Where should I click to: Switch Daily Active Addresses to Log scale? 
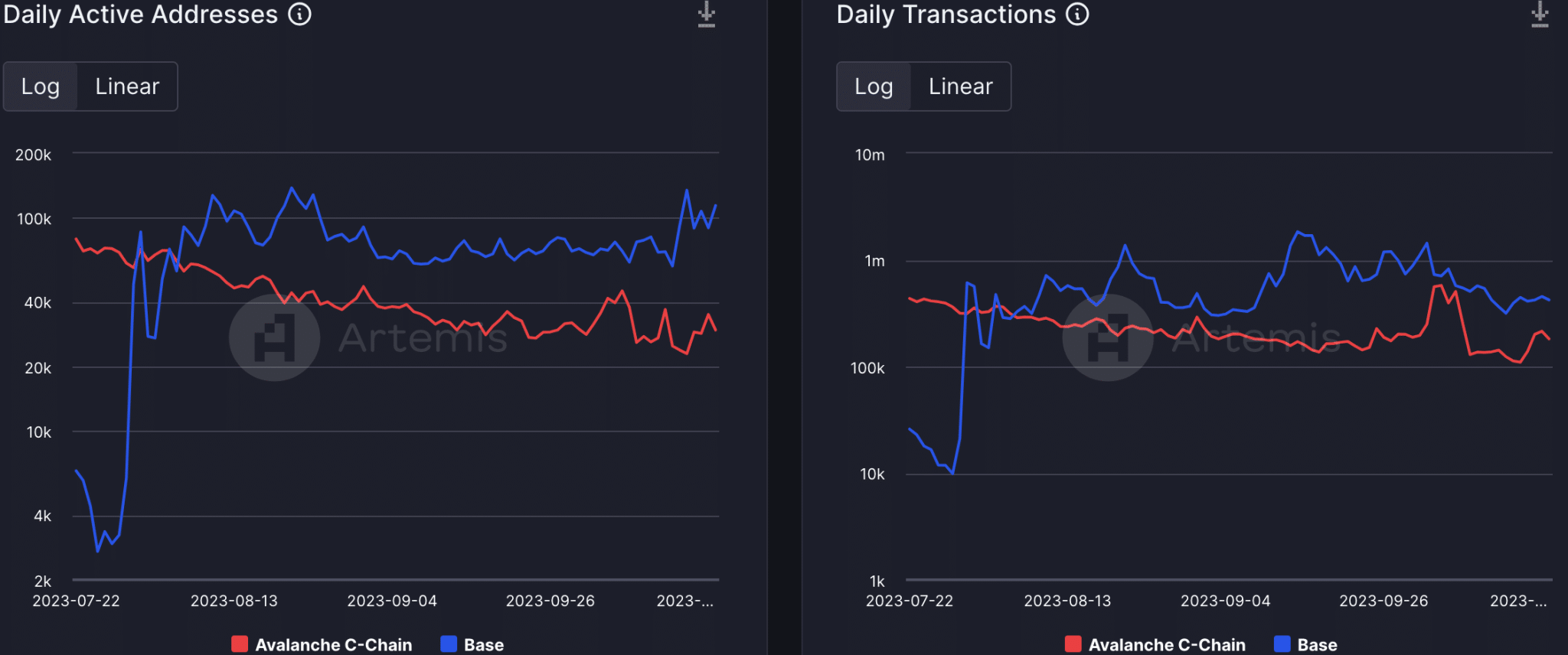(41, 86)
